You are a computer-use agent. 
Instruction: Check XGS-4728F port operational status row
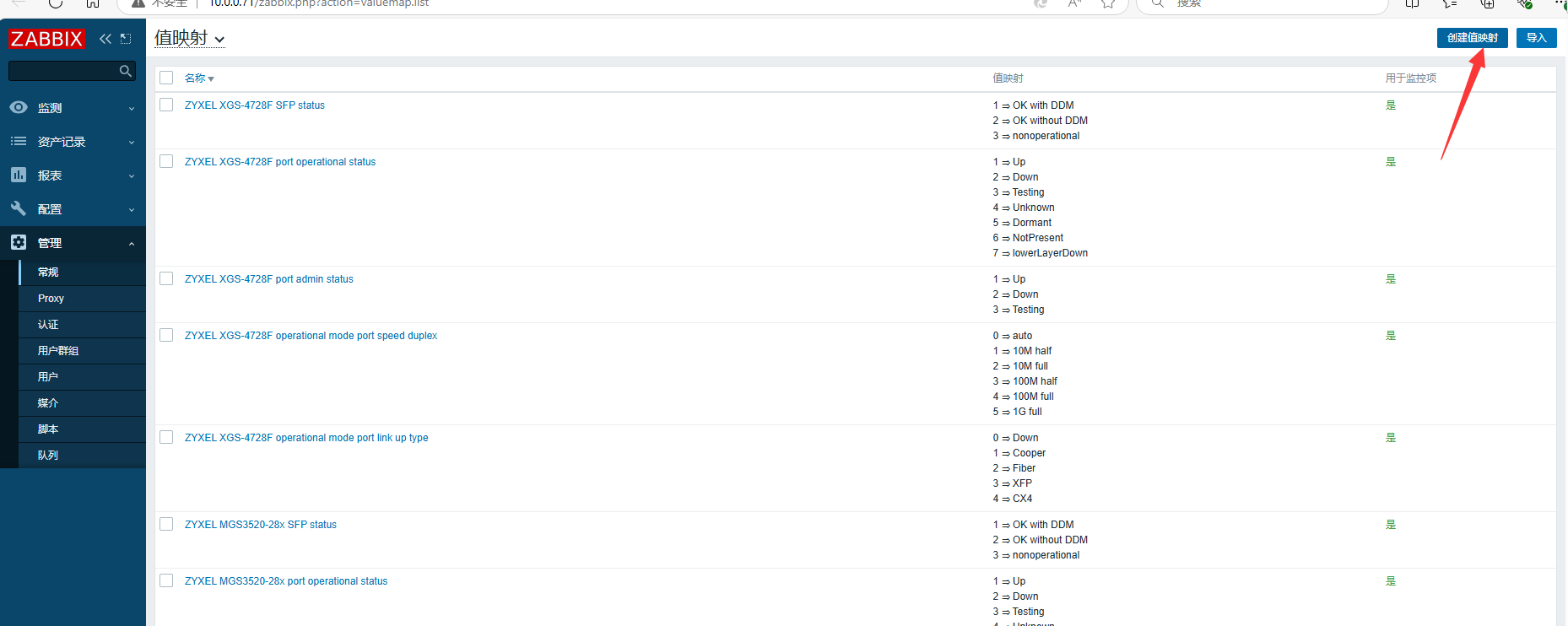tap(166, 161)
